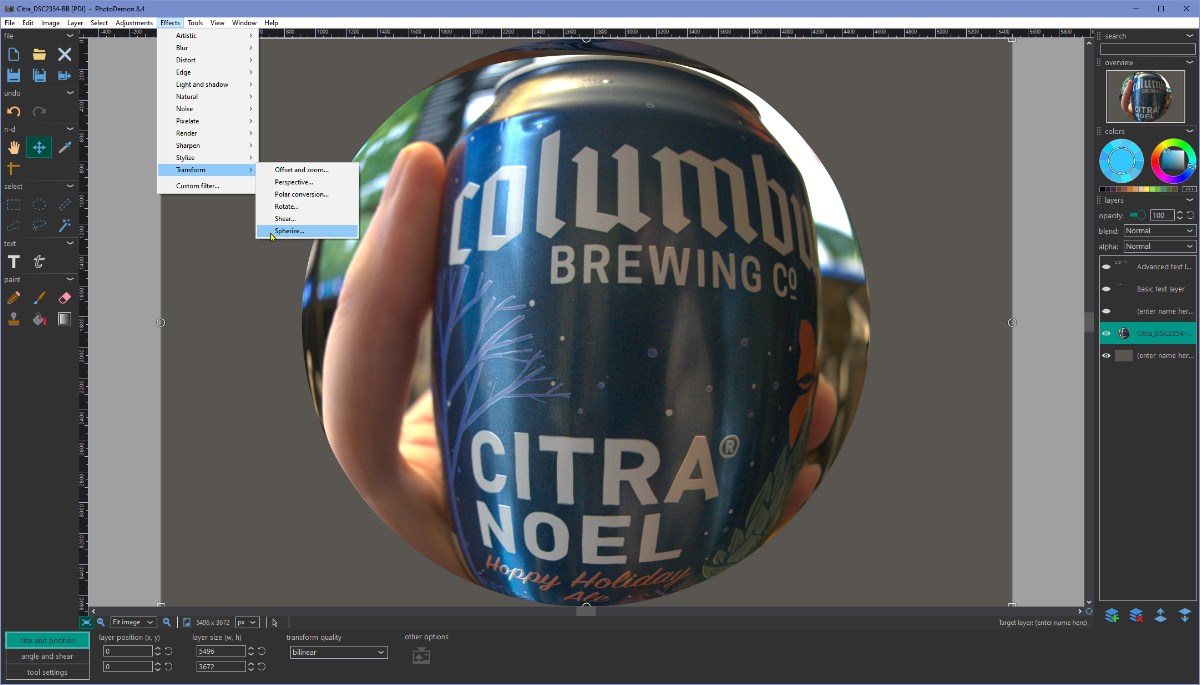Select the Polygon selection tool
Viewport: 1200px width, 685px height.
coord(14,225)
